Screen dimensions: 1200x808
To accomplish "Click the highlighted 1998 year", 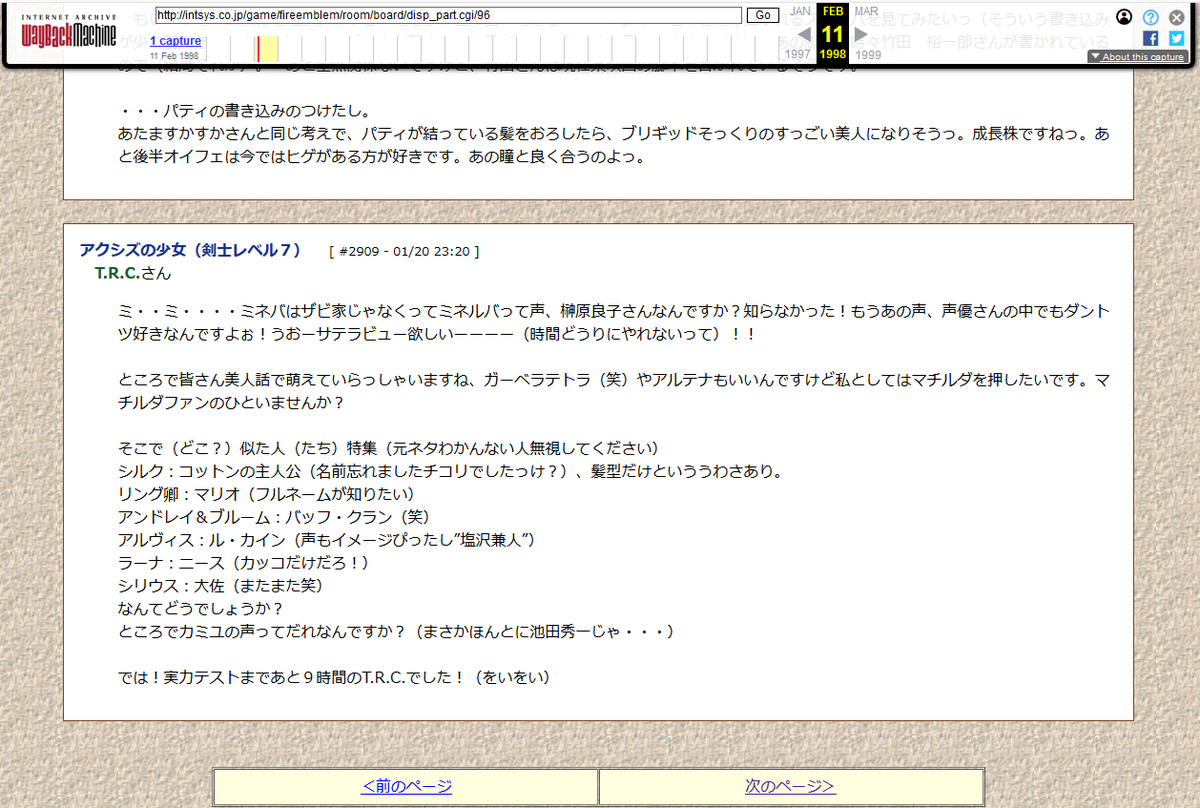I will click(833, 55).
